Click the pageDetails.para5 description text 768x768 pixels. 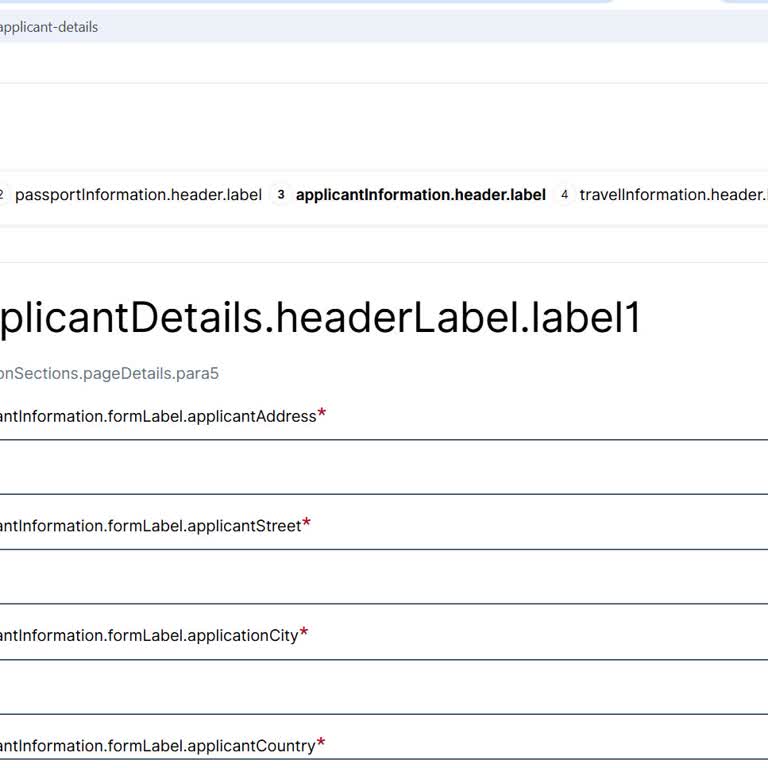pos(108,374)
